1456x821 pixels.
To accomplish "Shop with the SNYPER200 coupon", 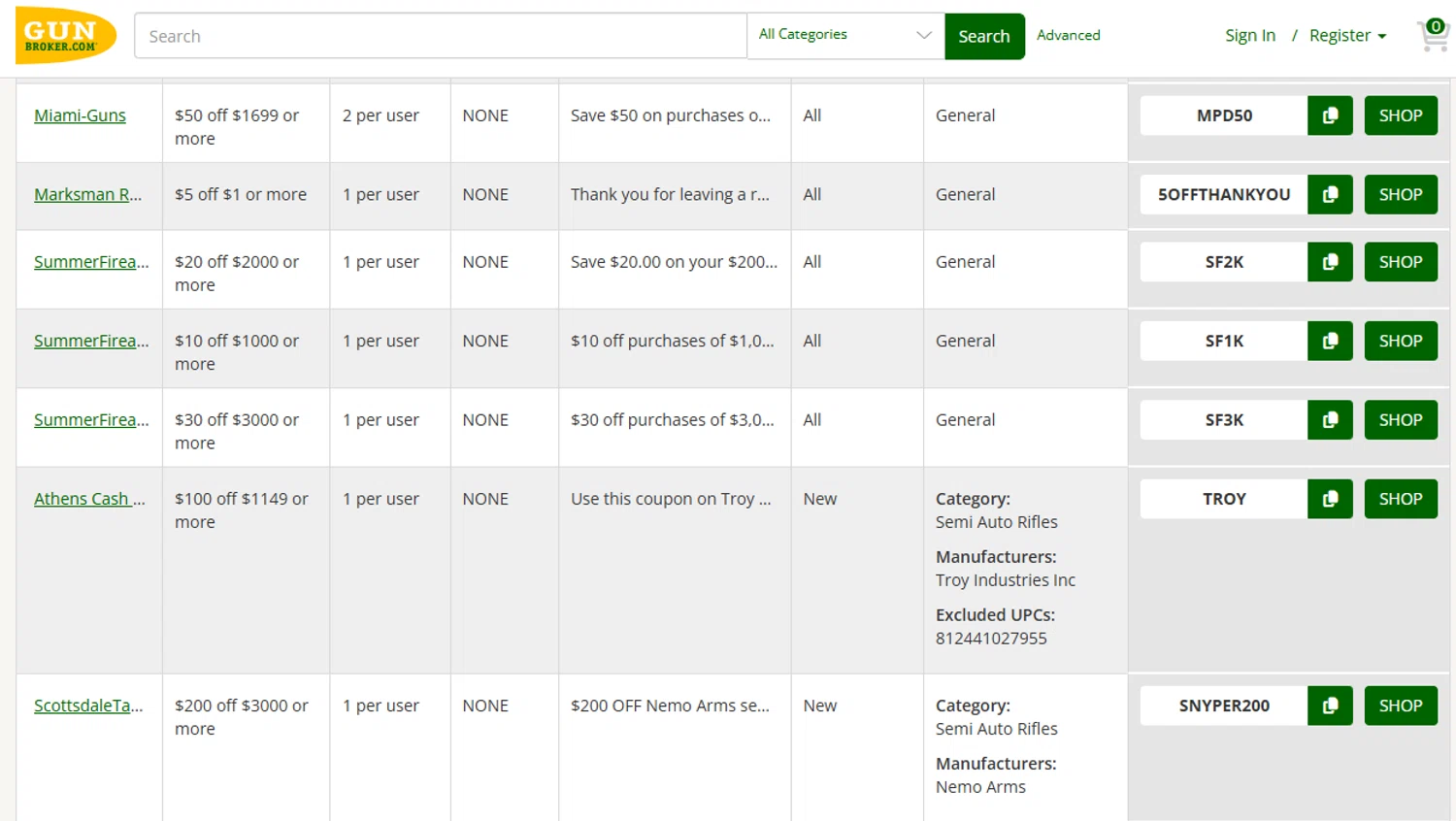I will click(x=1400, y=706).
